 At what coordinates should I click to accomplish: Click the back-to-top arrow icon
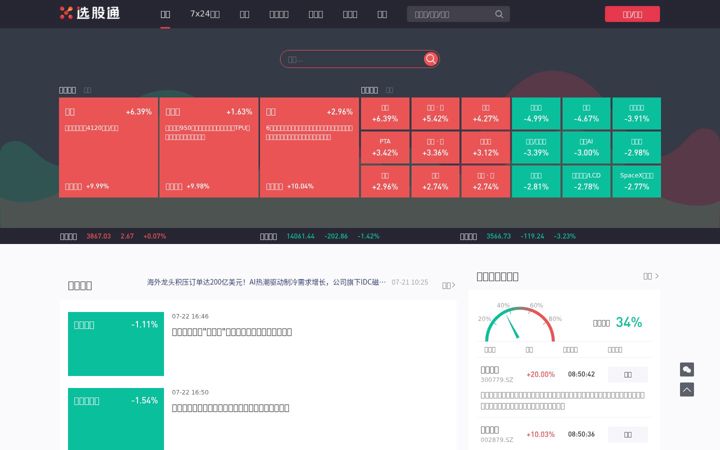[686, 389]
